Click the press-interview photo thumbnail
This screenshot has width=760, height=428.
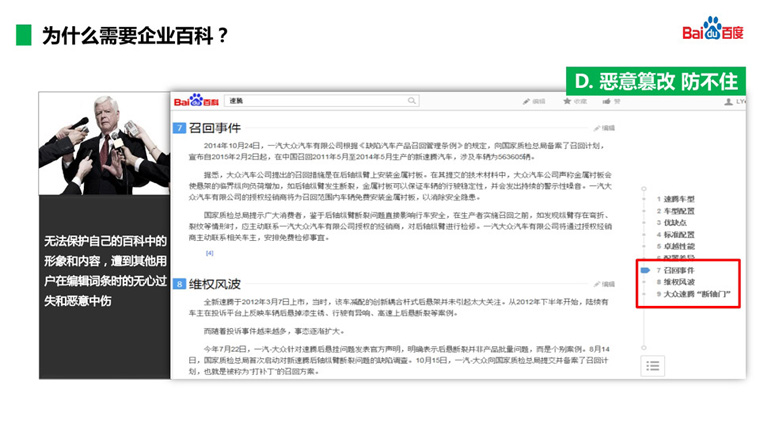point(104,143)
